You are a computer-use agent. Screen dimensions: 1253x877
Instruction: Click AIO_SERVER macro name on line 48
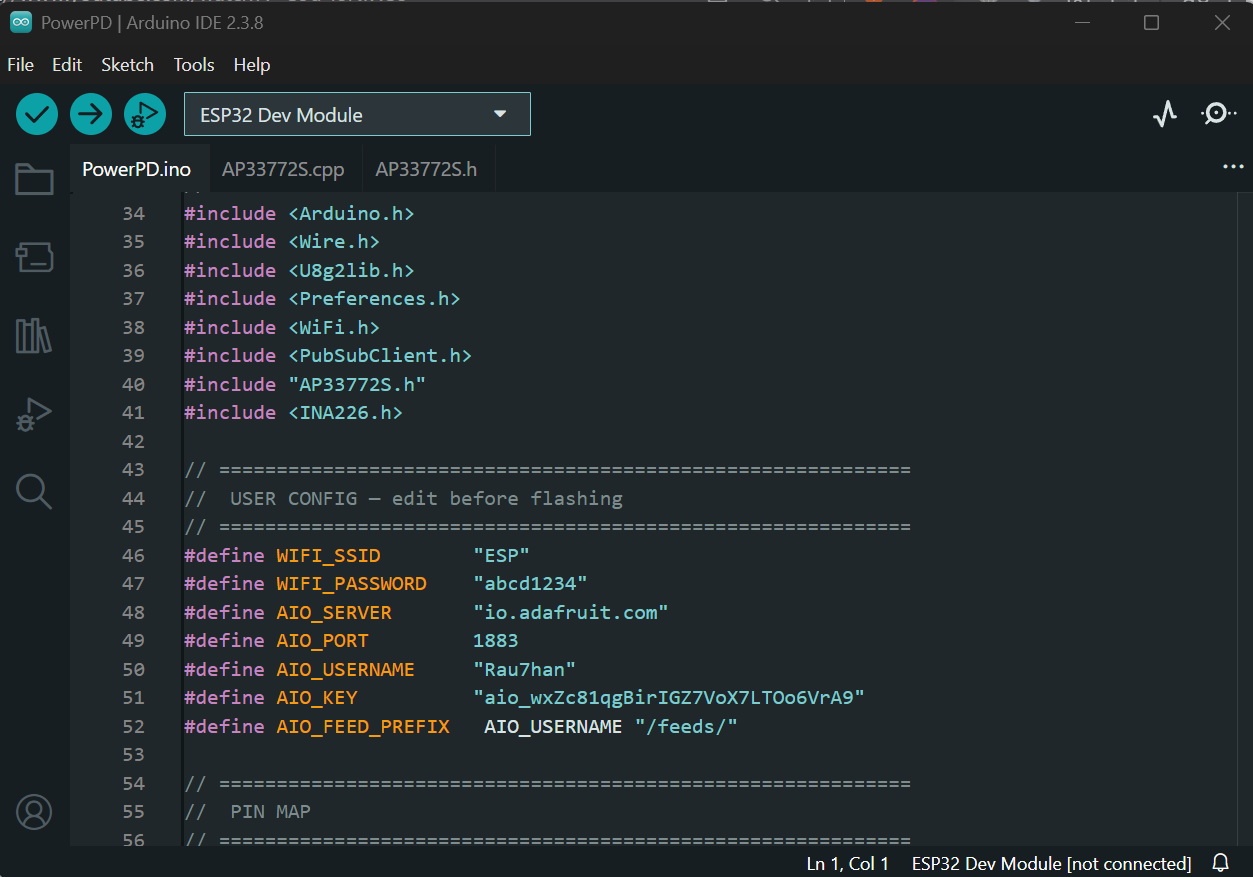click(x=334, y=612)
